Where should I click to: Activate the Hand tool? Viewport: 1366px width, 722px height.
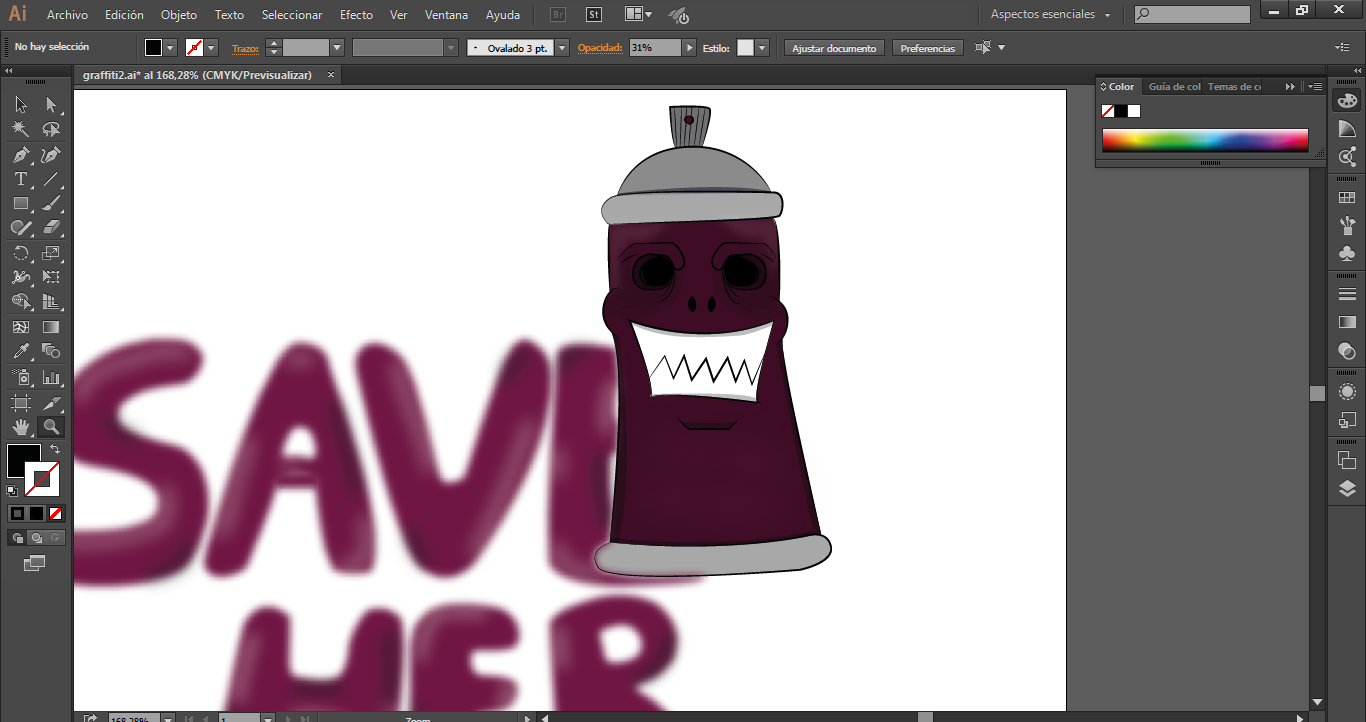pos(20,427)
